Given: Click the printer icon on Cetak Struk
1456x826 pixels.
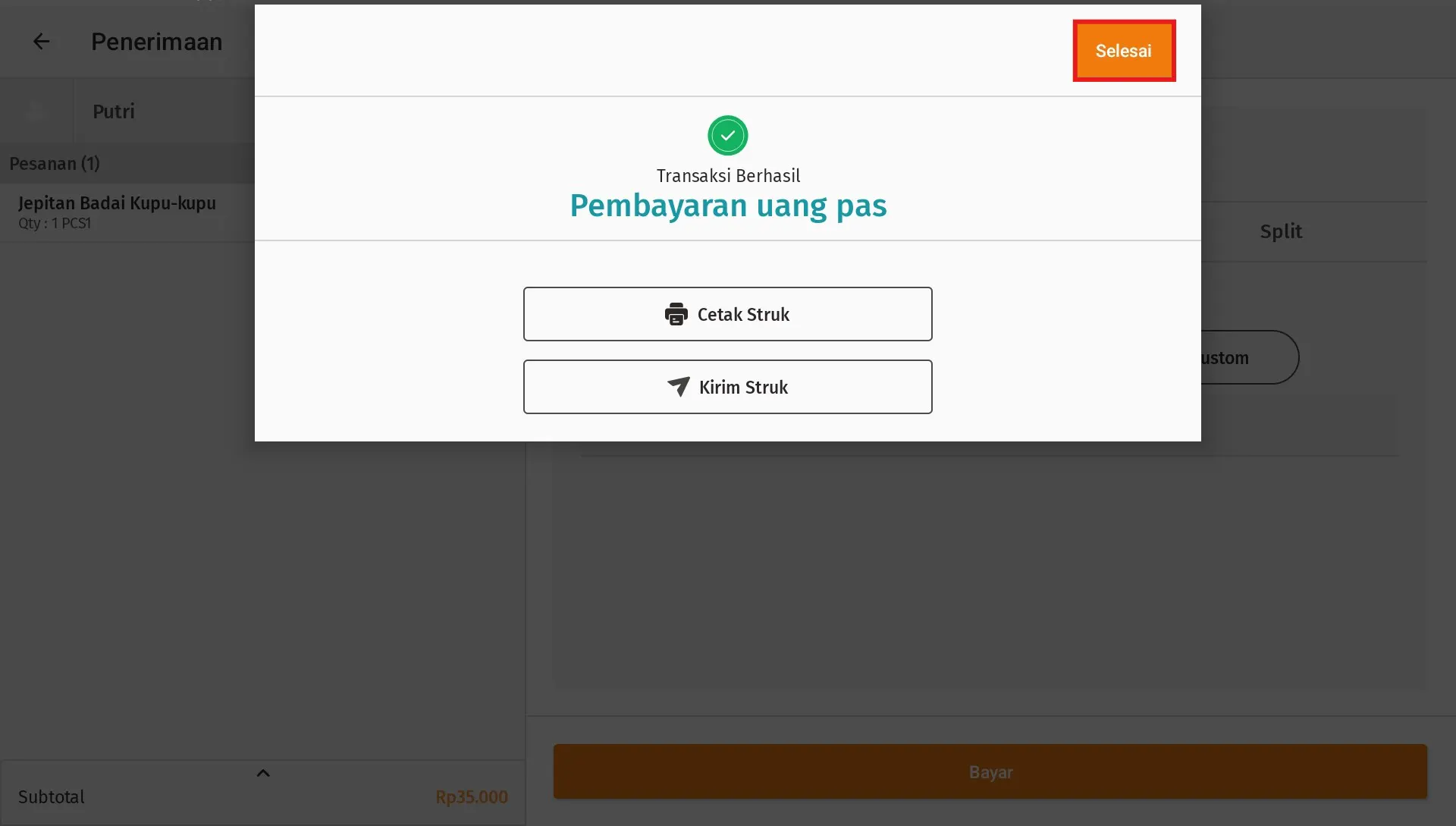Looking at the screenshot, I should pyautogui.click(x=677, y=314).
